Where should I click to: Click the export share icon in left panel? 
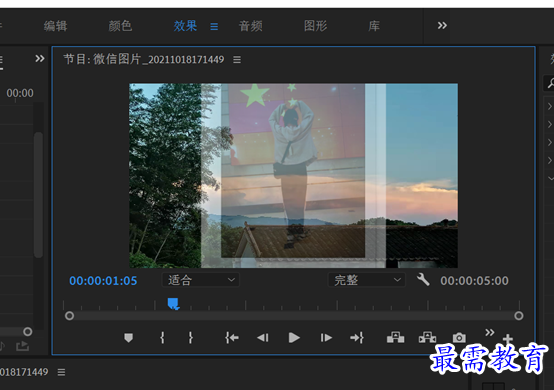tap(22, 346)
